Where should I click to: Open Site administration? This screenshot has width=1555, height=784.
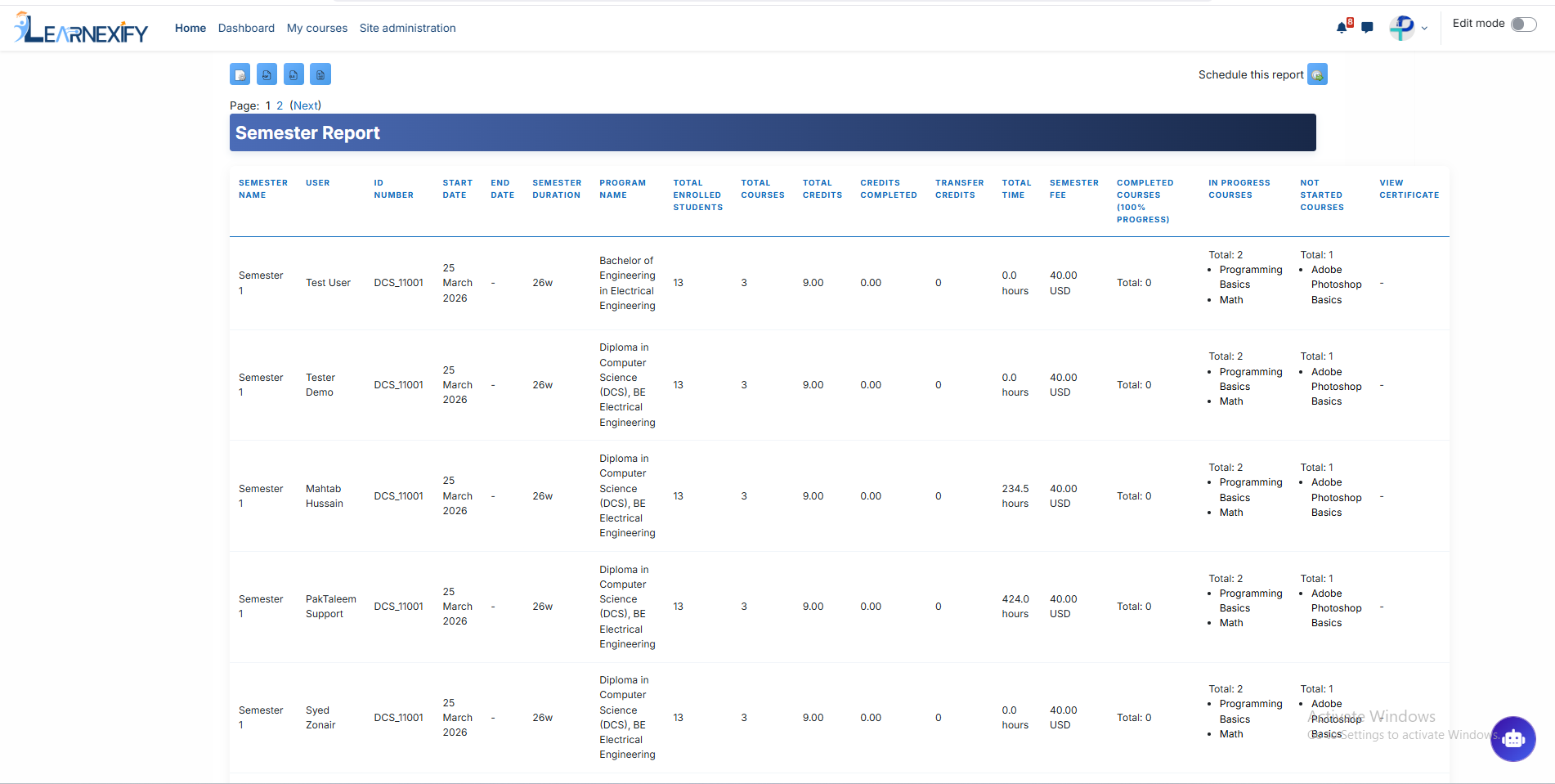tap(408, 28)
